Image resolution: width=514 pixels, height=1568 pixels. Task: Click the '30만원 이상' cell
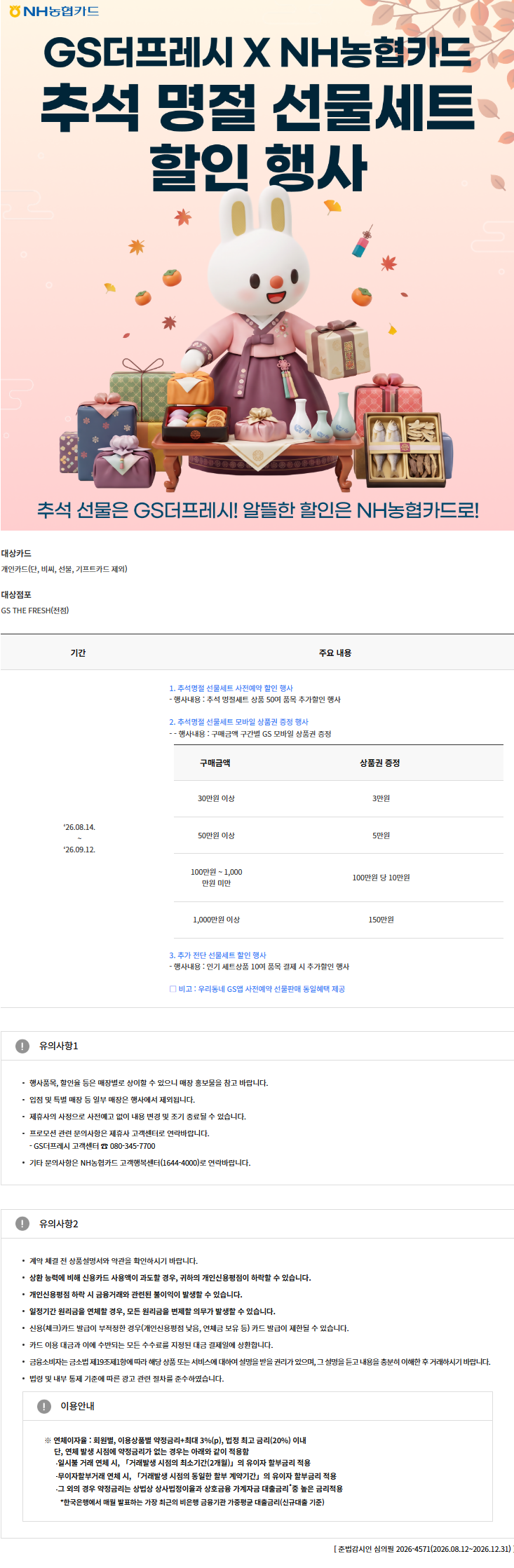click(x=216, y=798)
